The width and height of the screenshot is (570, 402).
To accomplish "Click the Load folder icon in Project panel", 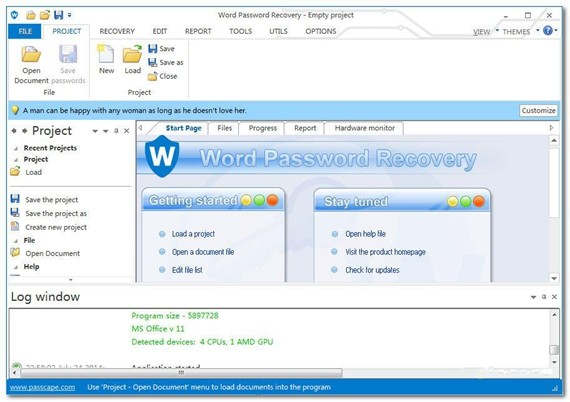I will point(15,172).
